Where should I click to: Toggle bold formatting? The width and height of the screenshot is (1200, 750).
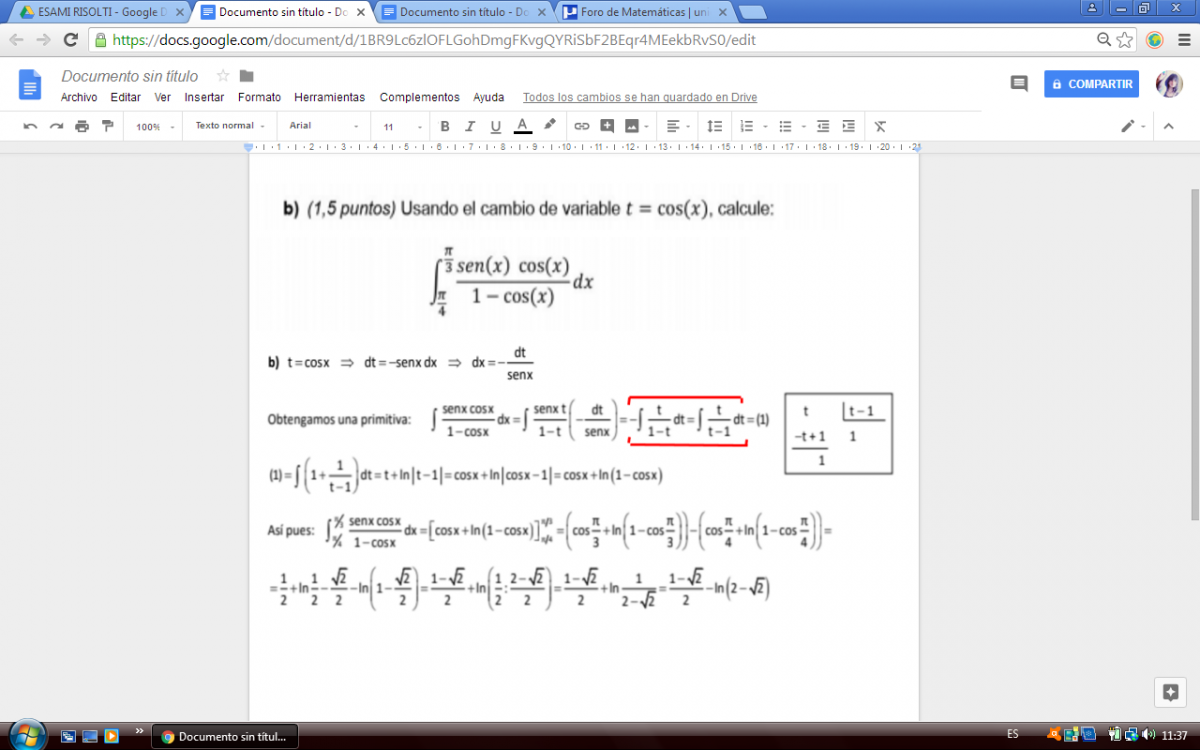click(x=445, y=126)
